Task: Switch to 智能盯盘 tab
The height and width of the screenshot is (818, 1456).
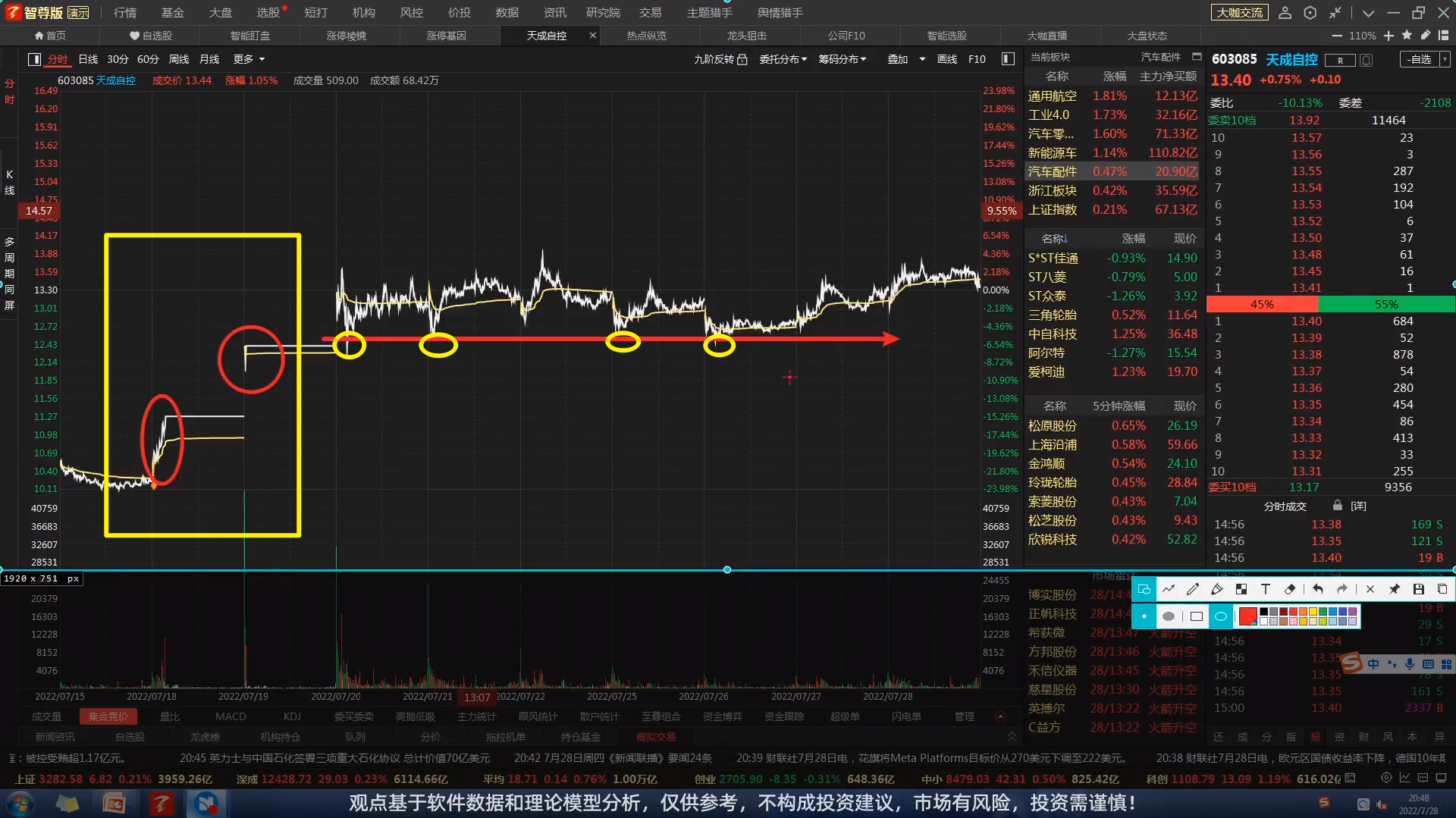Action: 249,36
